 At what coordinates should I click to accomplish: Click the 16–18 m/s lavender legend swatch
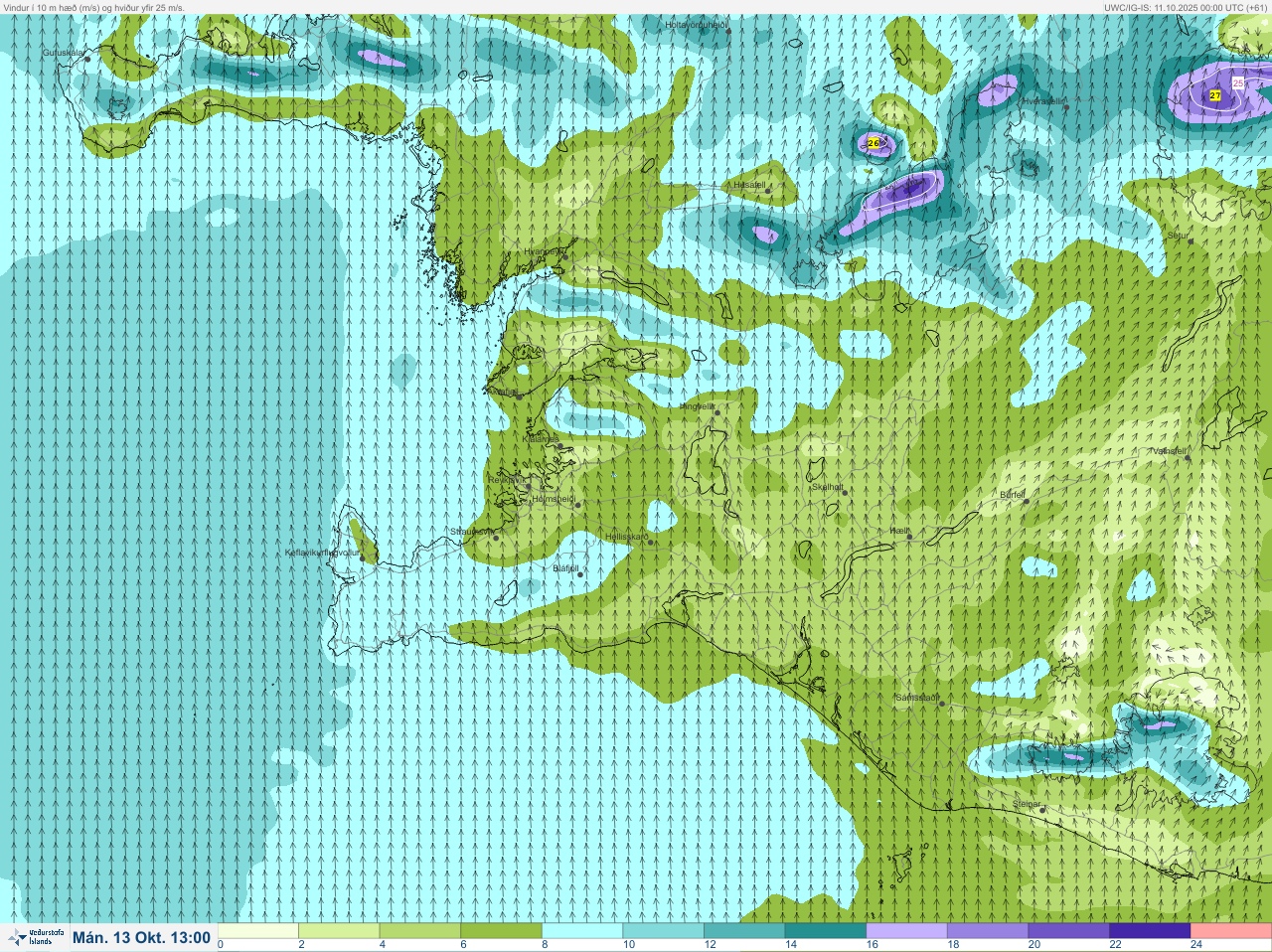[906, 931]
